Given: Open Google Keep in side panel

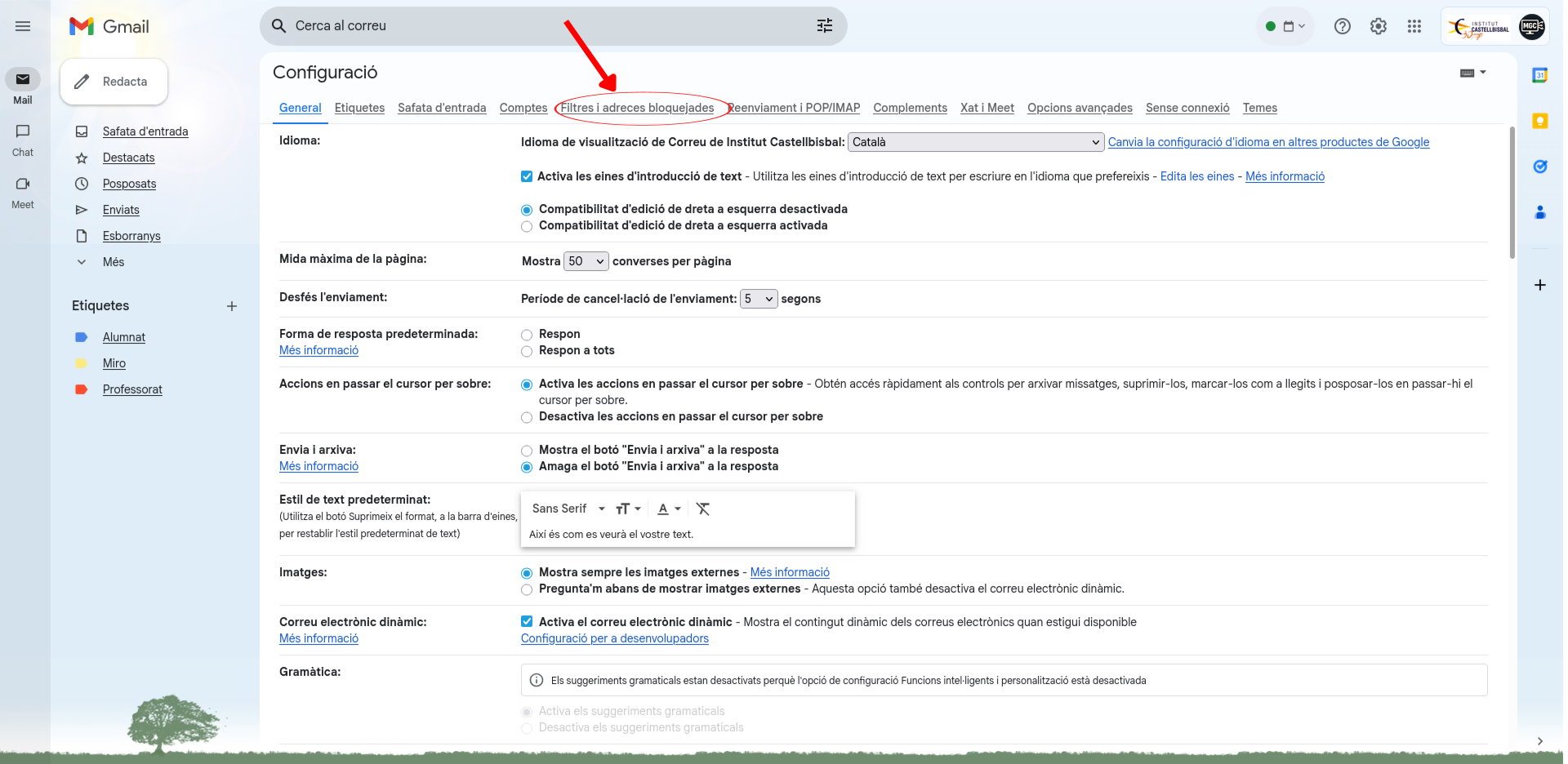Looking at the screenshot, I should [1539, 122].
